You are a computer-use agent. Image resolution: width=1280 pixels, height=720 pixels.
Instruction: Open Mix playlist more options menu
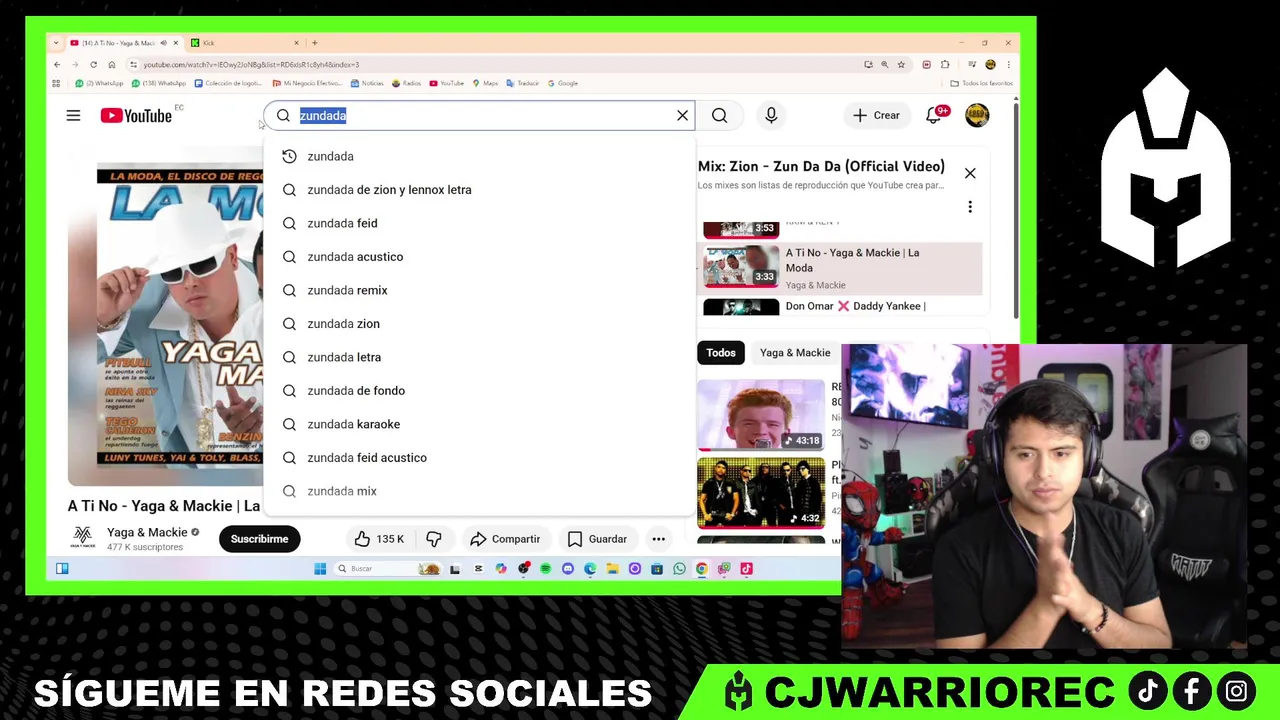pyautogui.click(x=969, y=207)
